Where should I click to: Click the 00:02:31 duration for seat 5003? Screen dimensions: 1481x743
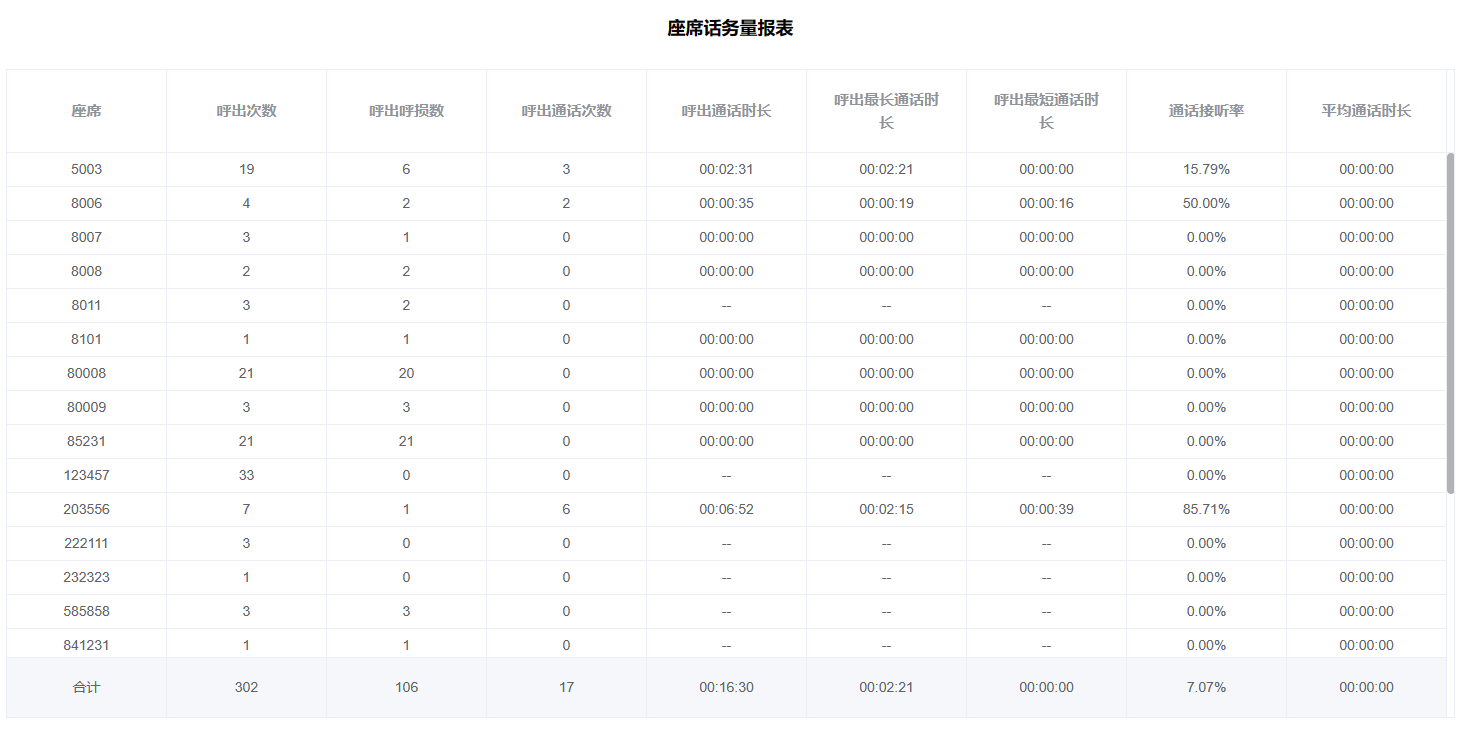(726, 170)
